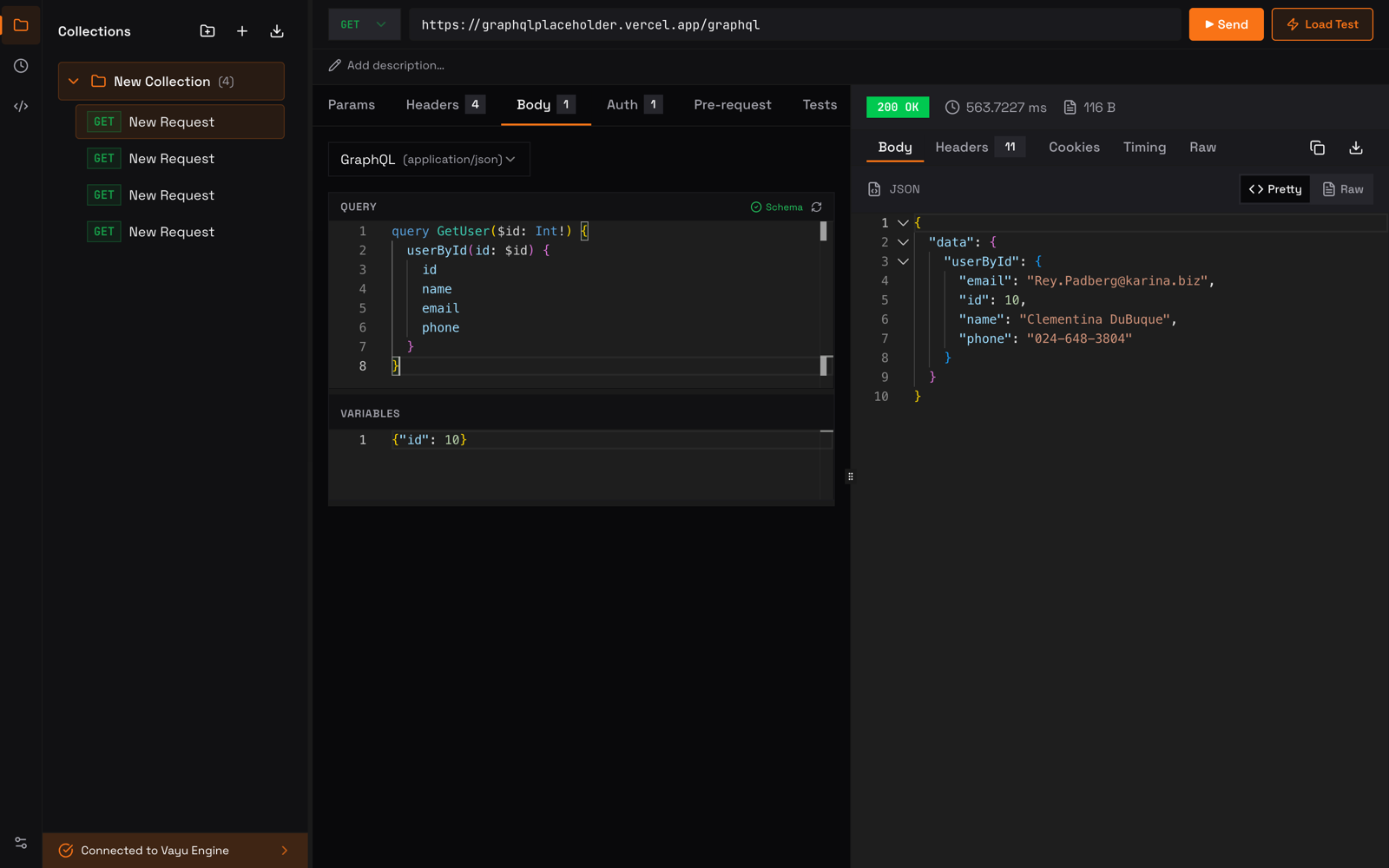
Task: Click the Send button
Action: [x=1226, y=24]
